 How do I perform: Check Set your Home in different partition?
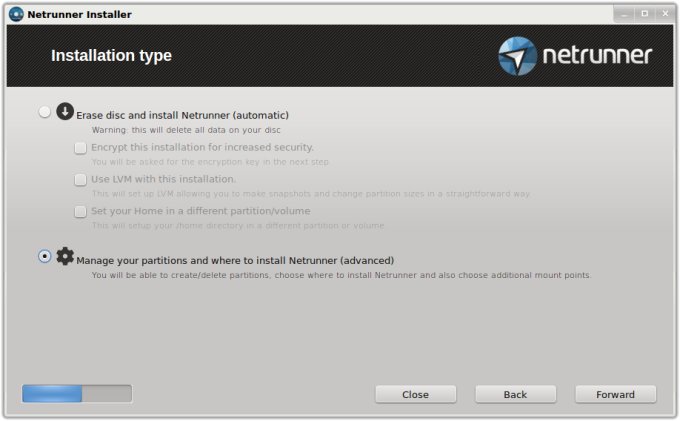click(x=80, y=212)
